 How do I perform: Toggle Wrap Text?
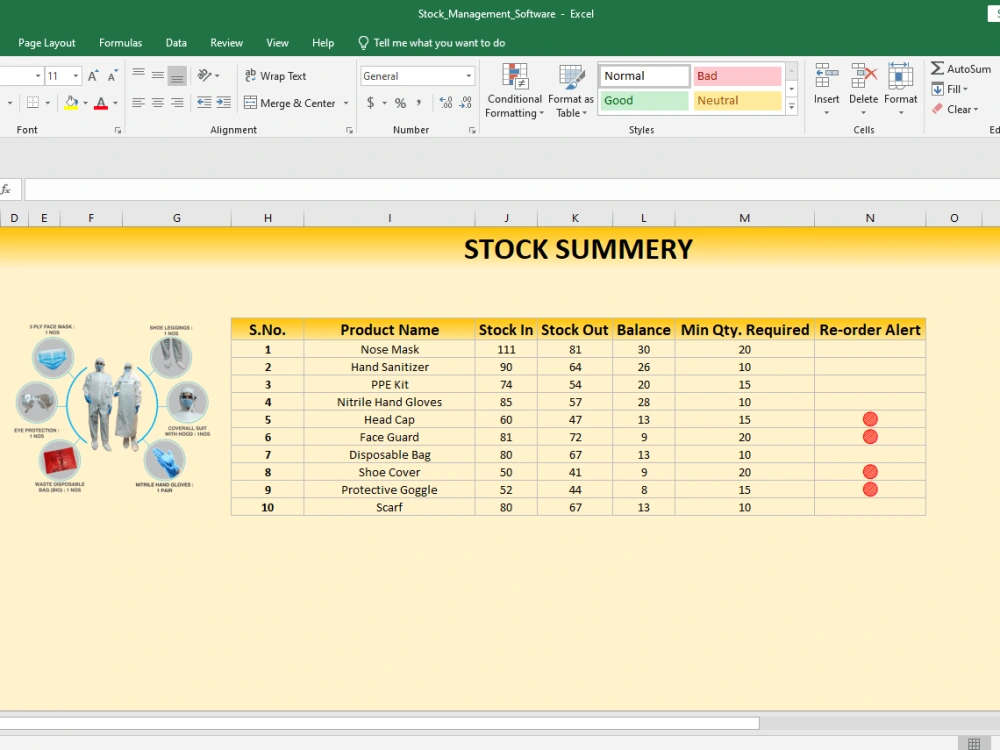pos(276,76)
